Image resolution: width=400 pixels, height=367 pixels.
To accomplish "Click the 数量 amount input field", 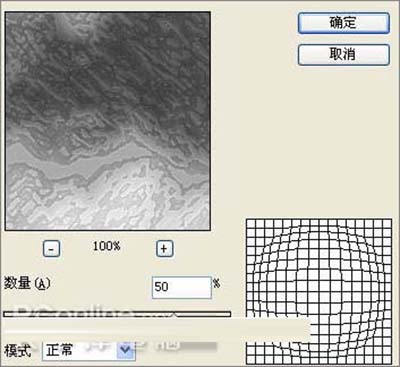I will (x=182, y=287).
